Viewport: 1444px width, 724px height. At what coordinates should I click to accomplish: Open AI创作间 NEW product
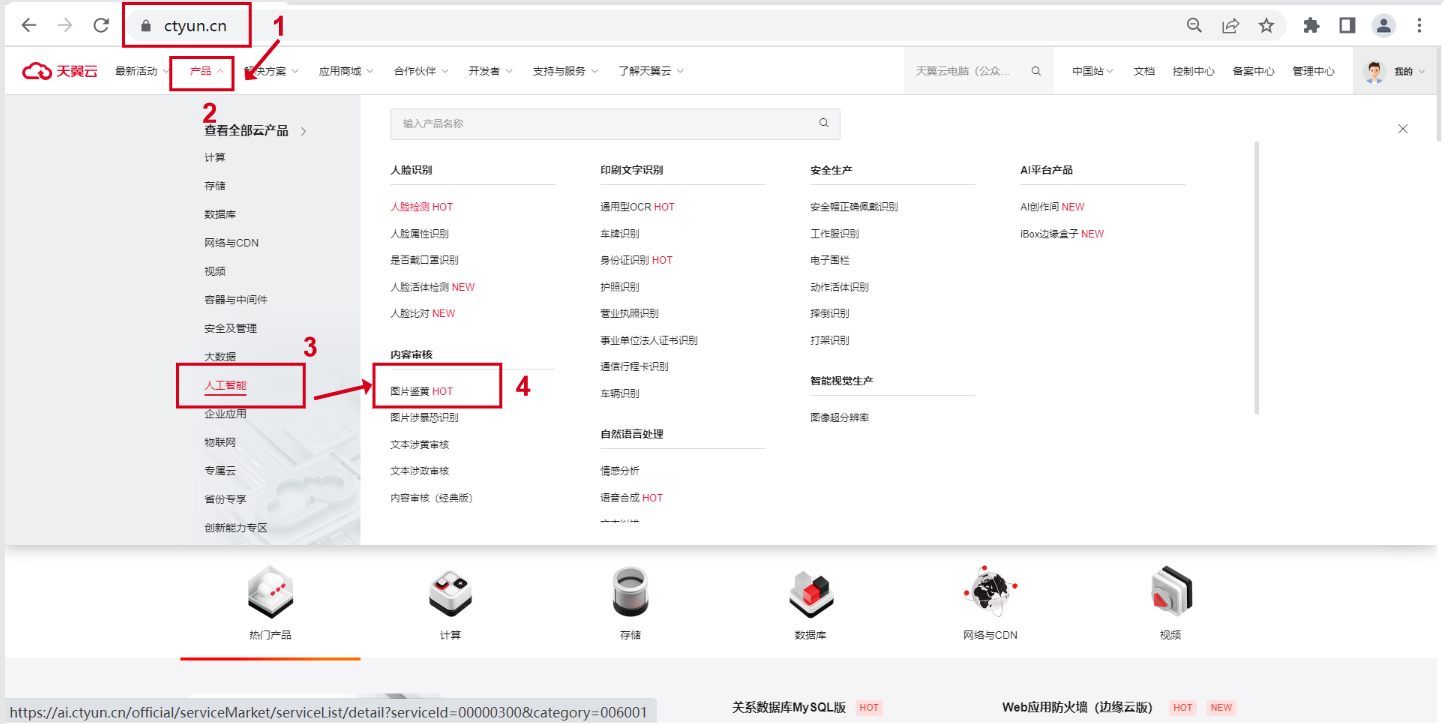pyautogui.click(x=1052, y=207)
